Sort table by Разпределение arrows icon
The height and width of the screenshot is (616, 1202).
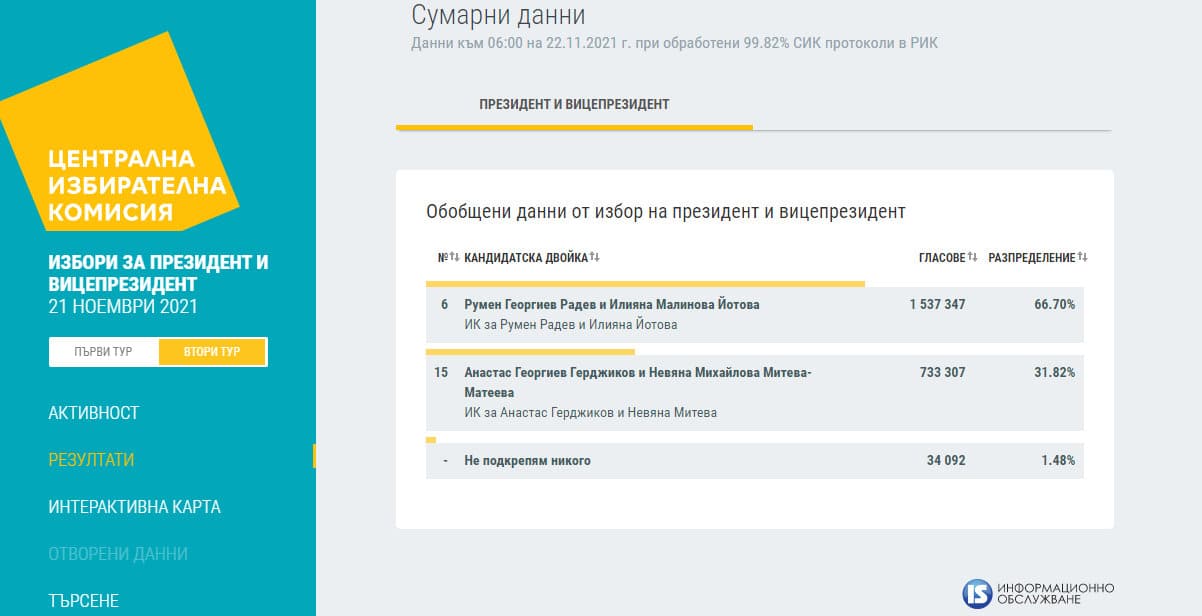tap(1082, 258)
